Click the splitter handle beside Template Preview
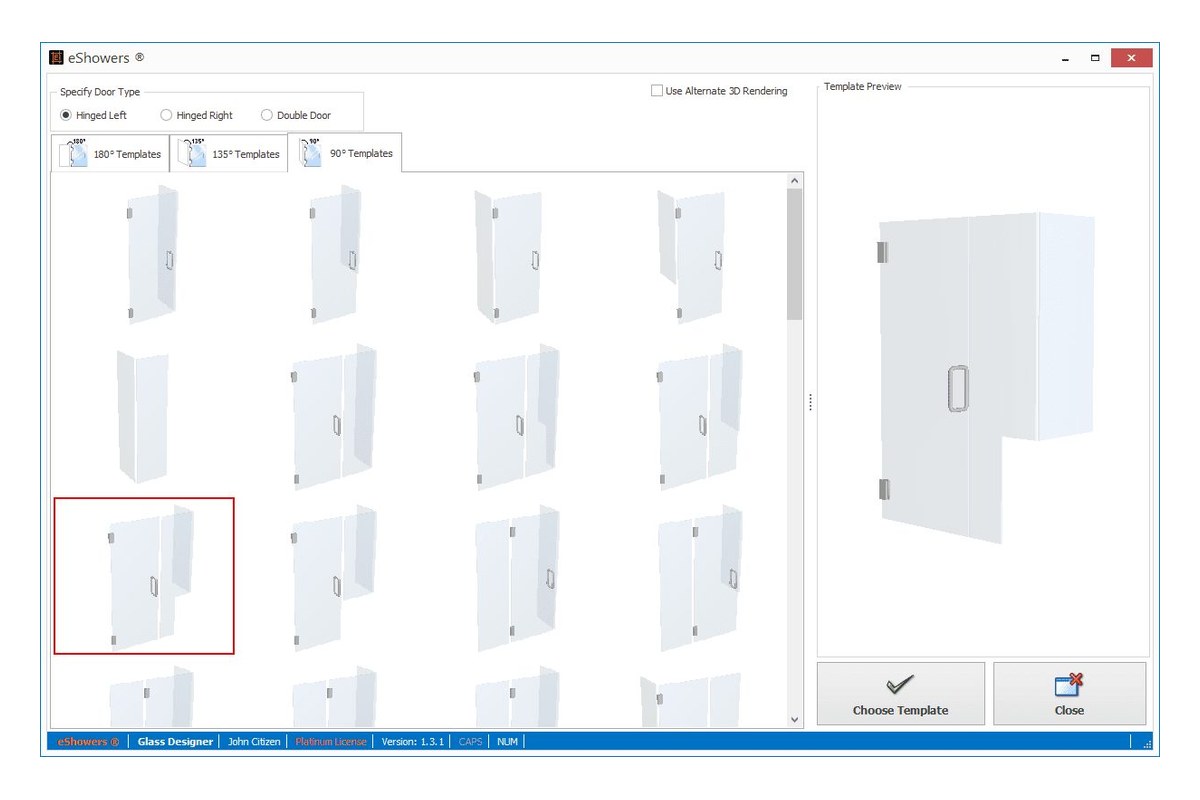This screenshot has height=800, width=1200. pyautogui.click(x=810, y=402)
